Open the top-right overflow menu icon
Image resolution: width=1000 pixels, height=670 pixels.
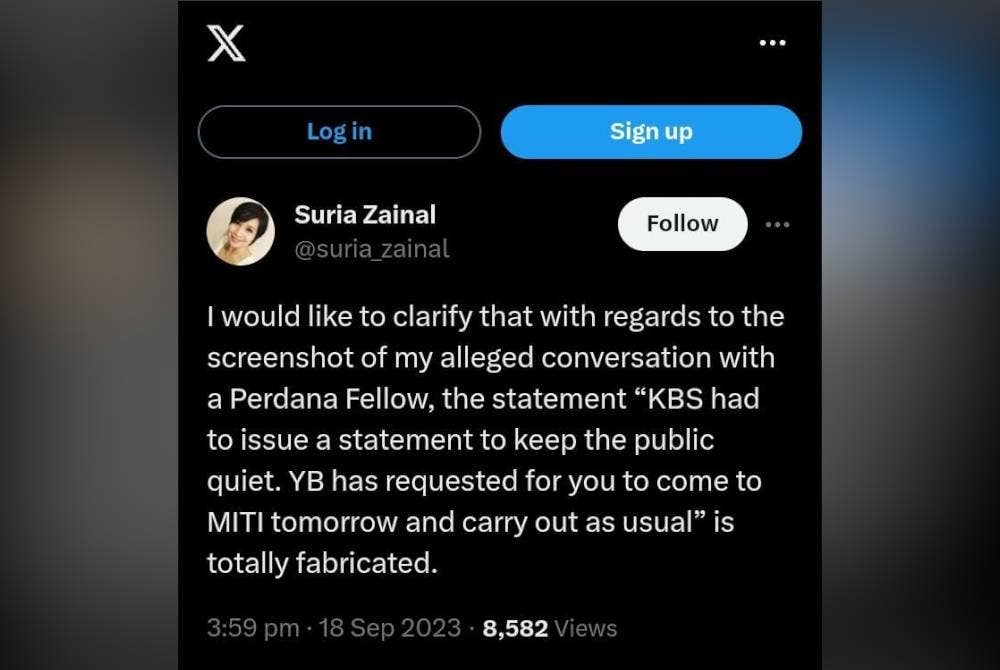(x=772, y=42)
